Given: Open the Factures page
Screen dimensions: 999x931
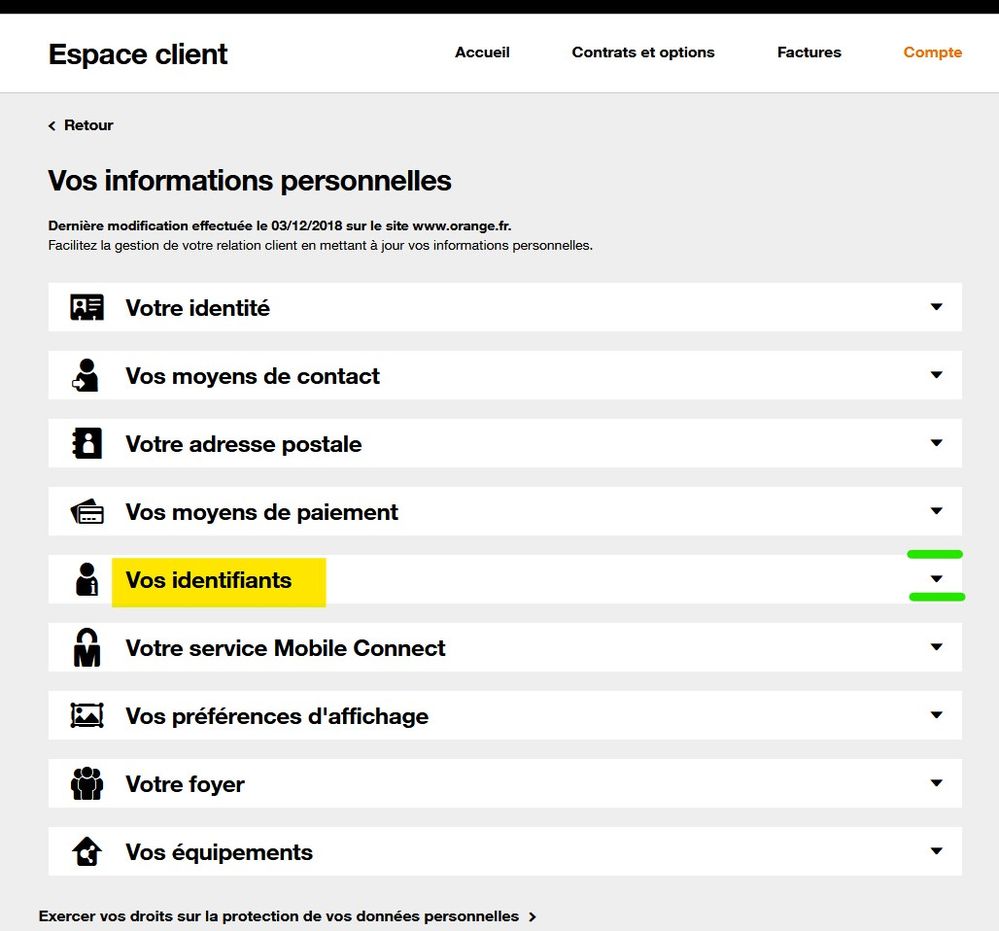Looking at the screenshot, I should point(809,52).
